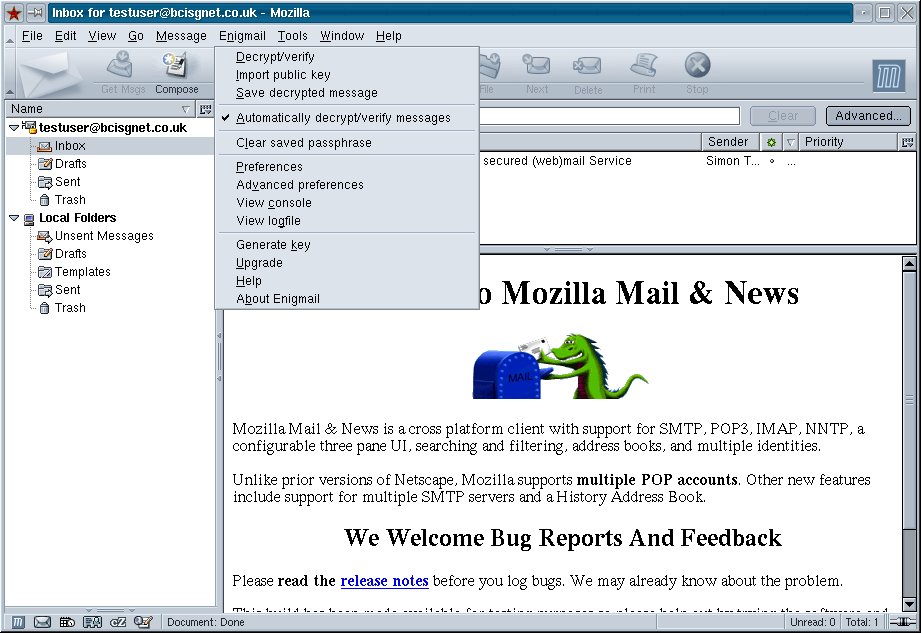
Task: Open Mail component icon in status bar
Action: point(42,622)
